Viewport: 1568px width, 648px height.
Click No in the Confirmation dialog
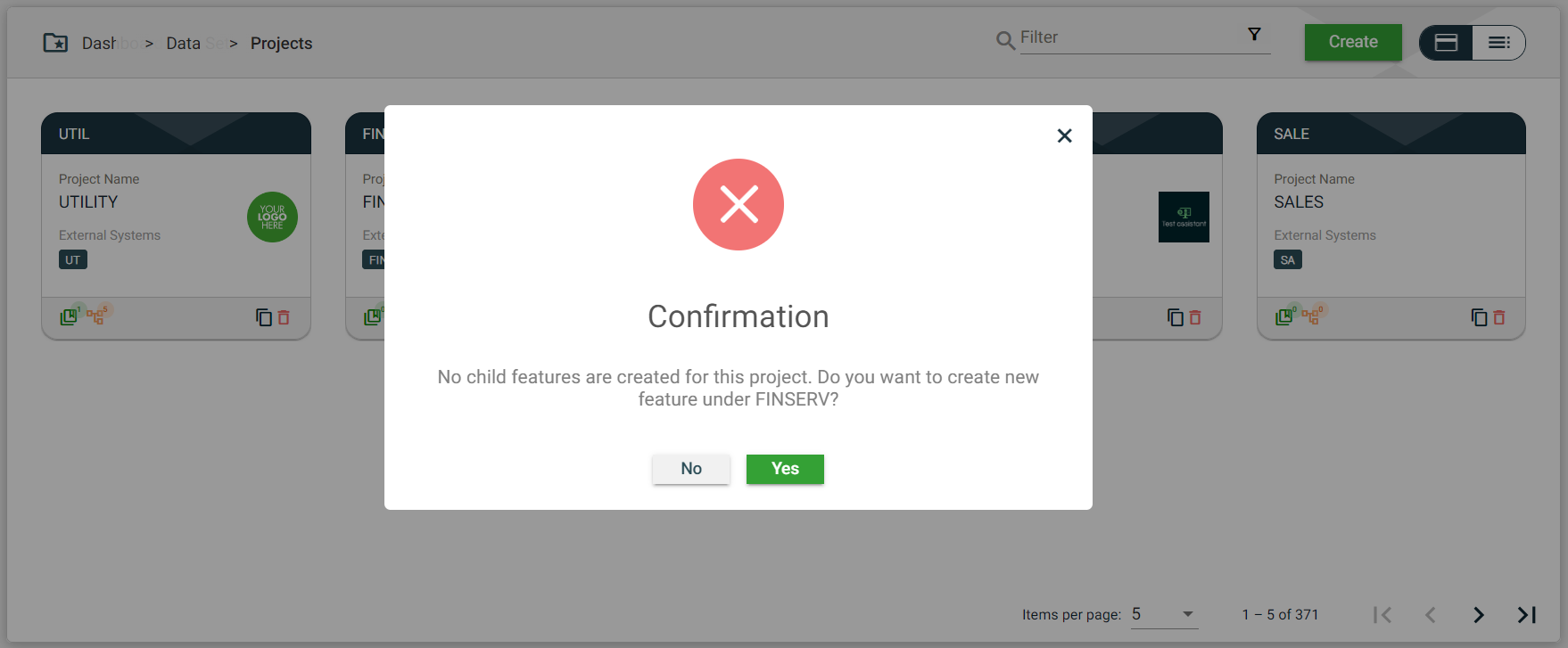click(691, 469)
